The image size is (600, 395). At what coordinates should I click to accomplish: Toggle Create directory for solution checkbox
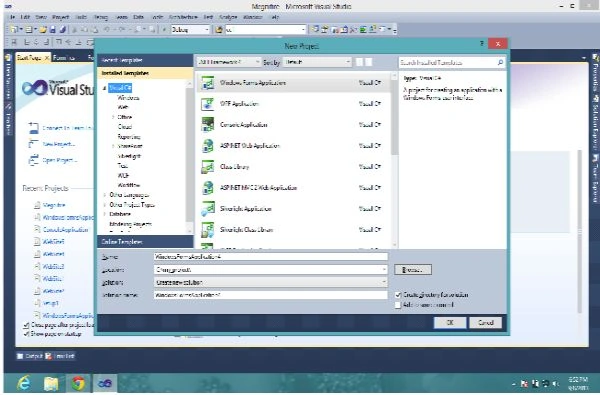(x=398, y=295)
